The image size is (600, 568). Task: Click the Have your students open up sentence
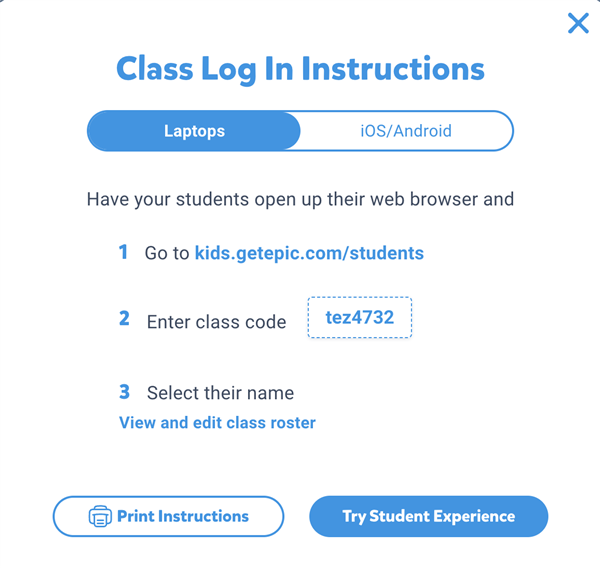(x=300, y=199)
